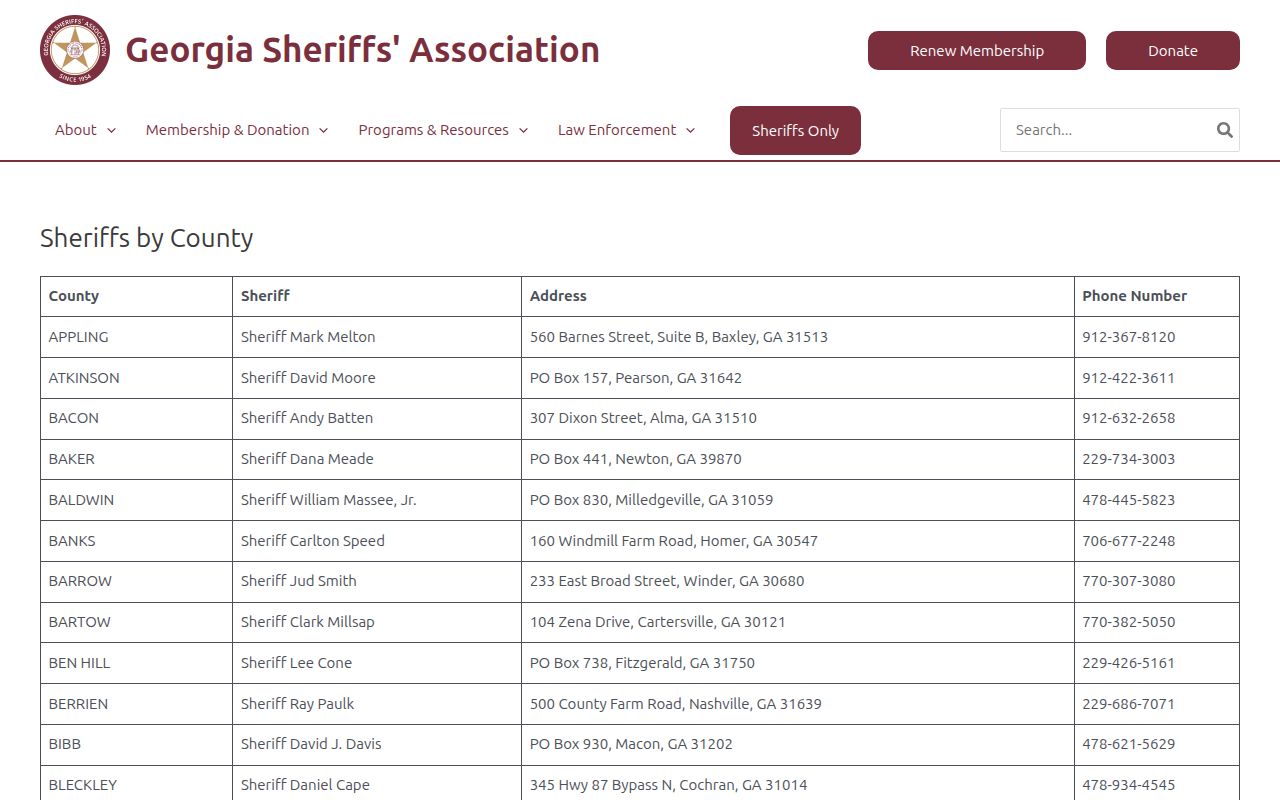The image size is (1280, 800).
Task: Click the Georgia Sheriffs' Association title link
Action: pyautogui.click(x=362, y=50)
